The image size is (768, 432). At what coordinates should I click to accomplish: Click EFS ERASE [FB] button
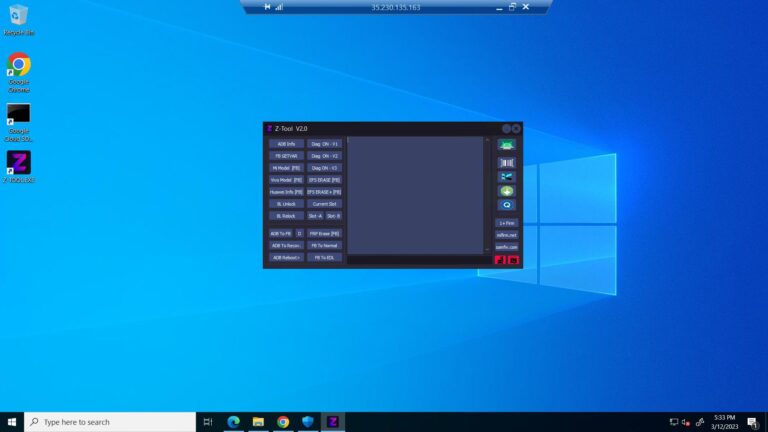coord(324,180)
